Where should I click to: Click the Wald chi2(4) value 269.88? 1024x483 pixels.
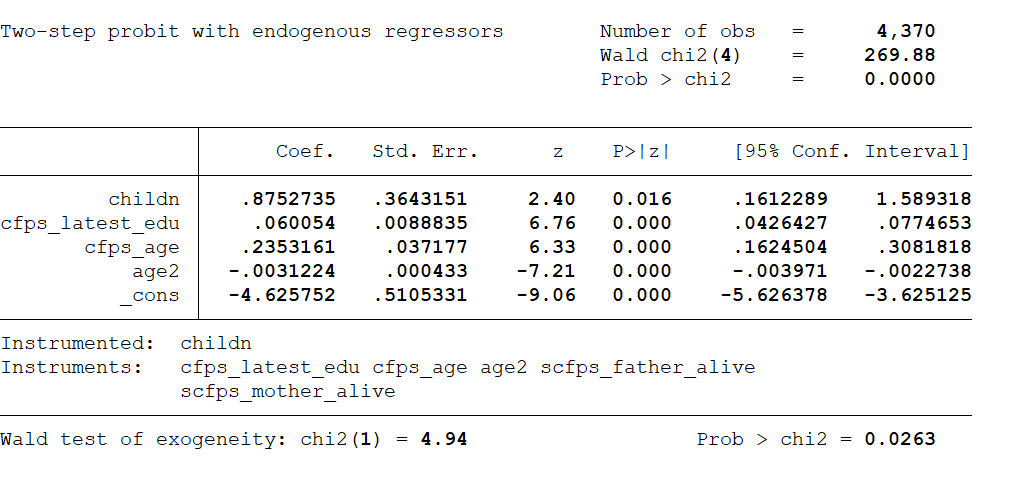pyautogui.click(x=900, y=55)
